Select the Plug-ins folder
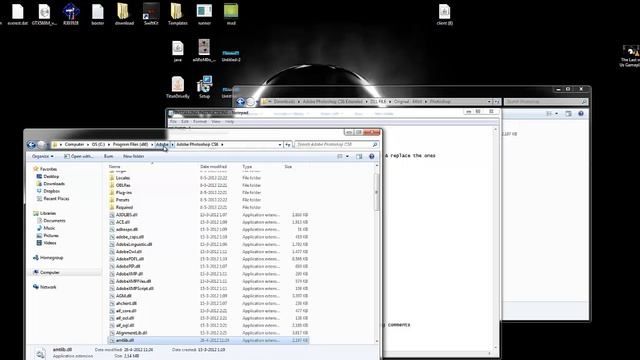The image size is (640, 360). coord(124,193)
